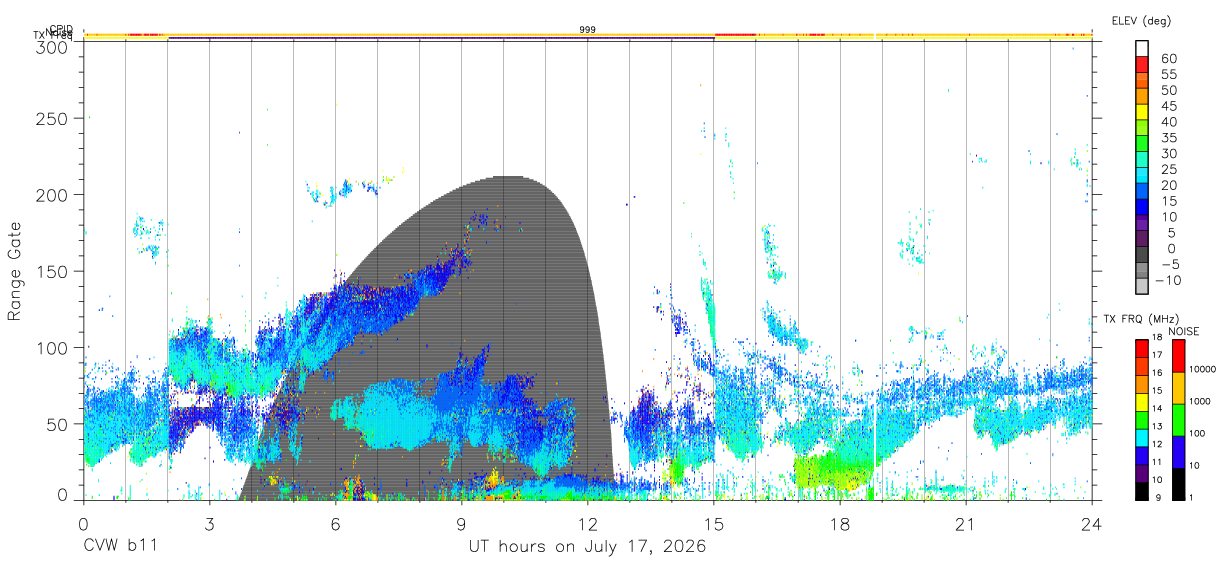Click the '100' tick label on the Range Gate axis

click(52, 348)
